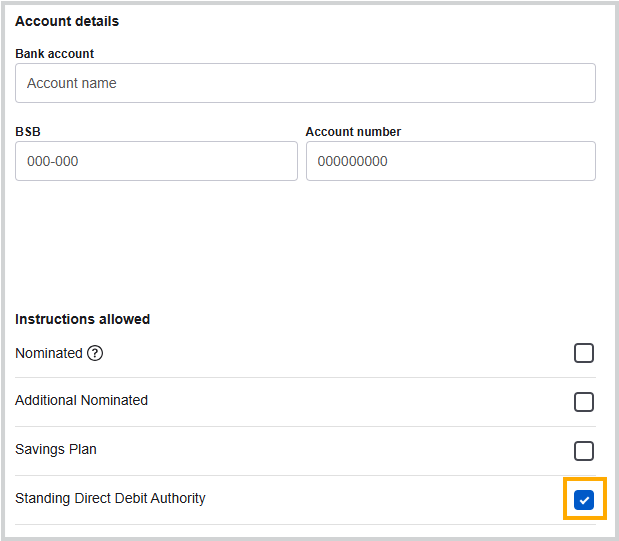Screen dimensions: 619x541
Task: Click the 000-000 placeholder text
Action: pyautogui.click(x=53, y=161)
